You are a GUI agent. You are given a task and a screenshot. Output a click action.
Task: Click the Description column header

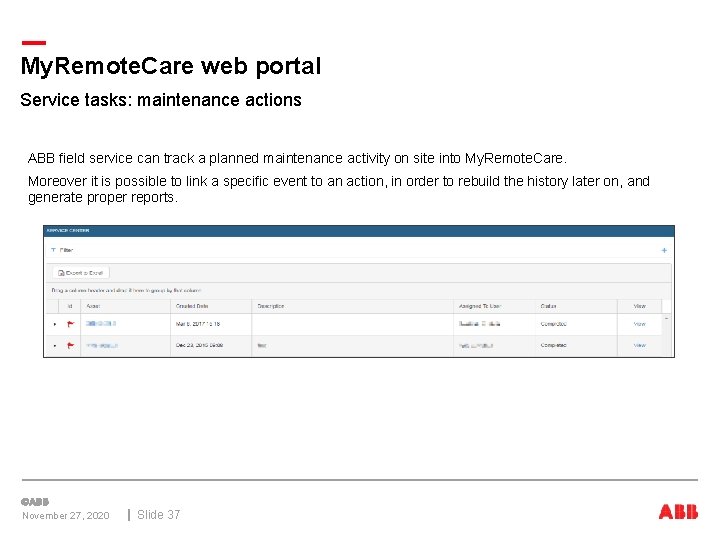pyautogui.click(x=271, y=306)
